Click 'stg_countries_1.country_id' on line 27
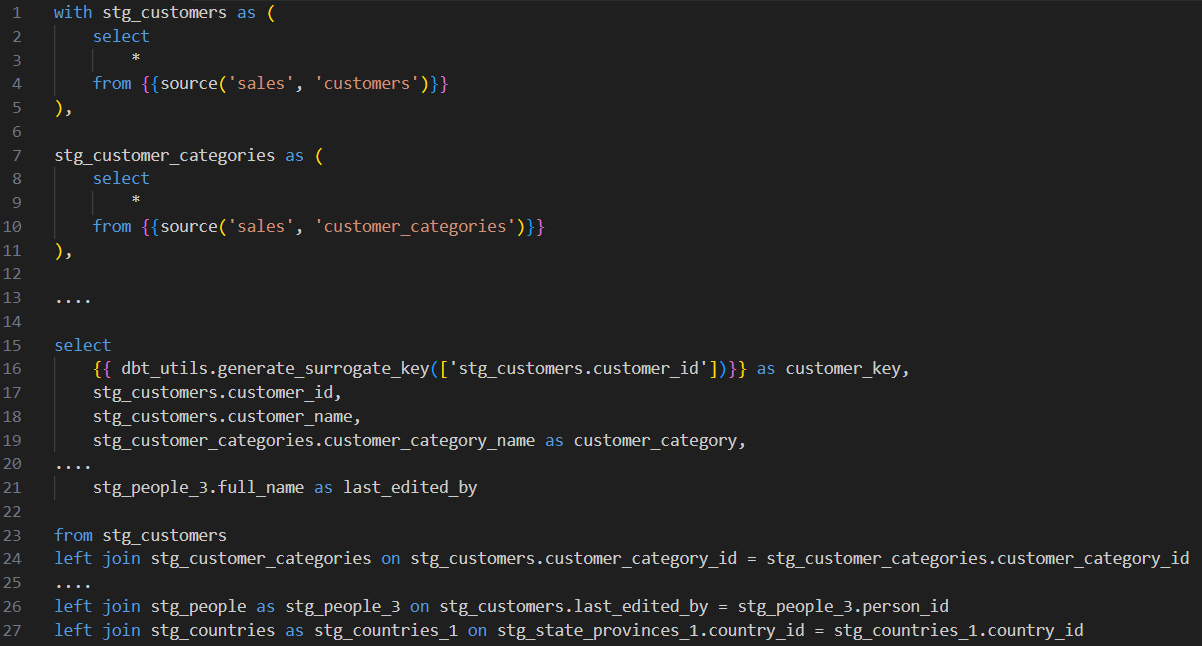Image resolution: width=1202 pixels, height=646 pixels. tap(959, 630)
